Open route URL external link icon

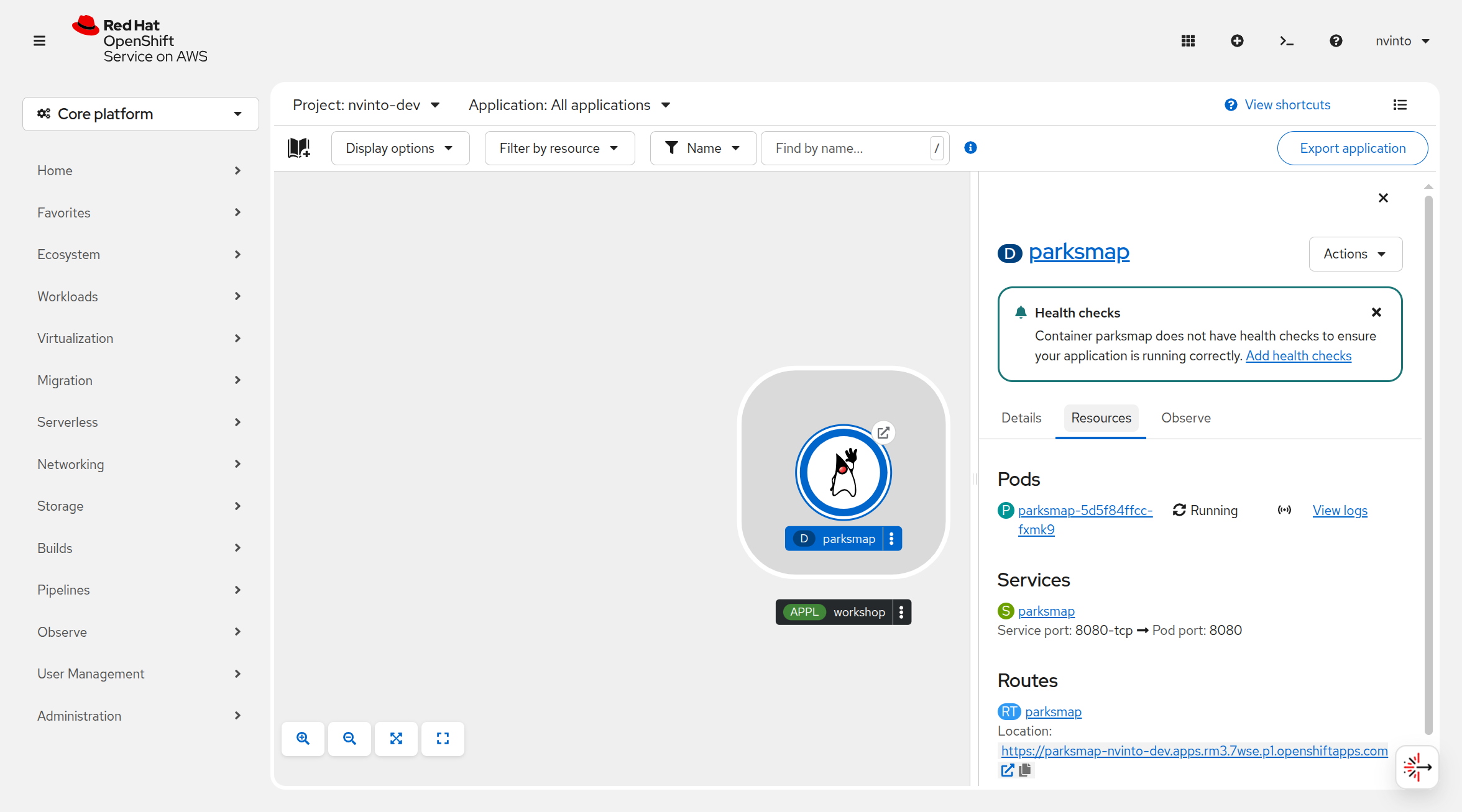1008,770
